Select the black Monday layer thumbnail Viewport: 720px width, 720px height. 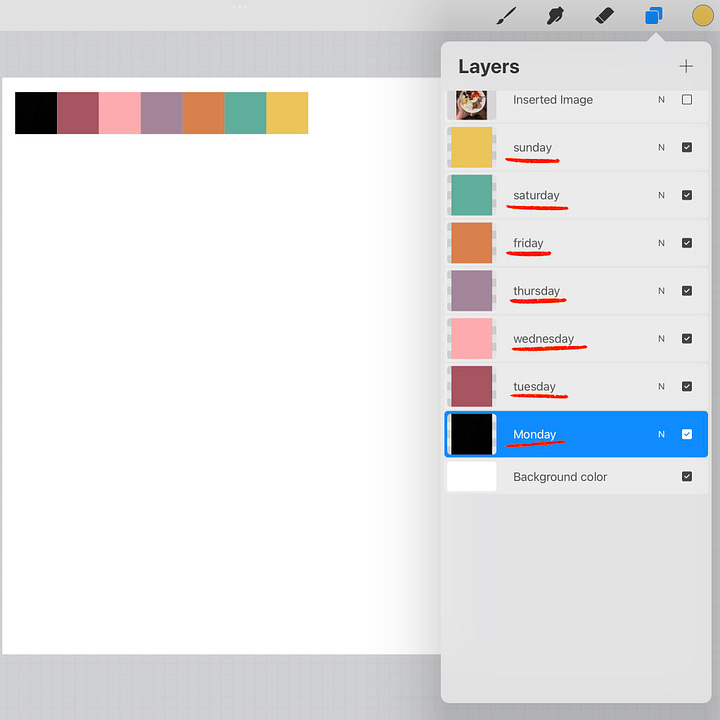[472, 434]
